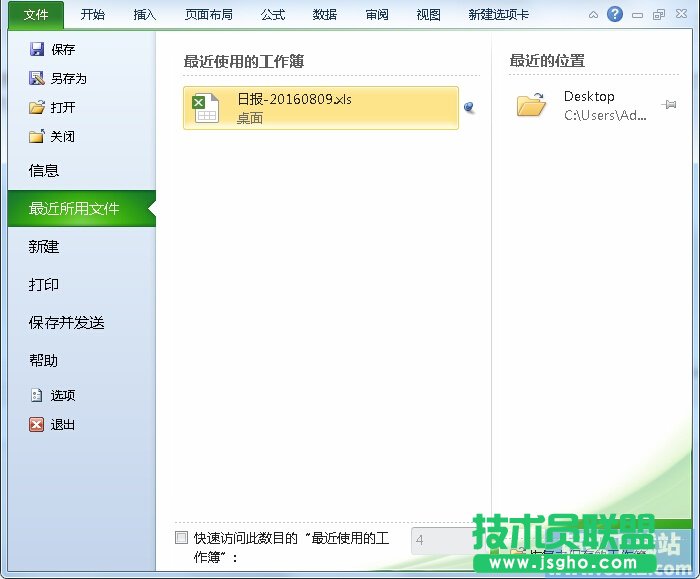The image size is (700, 579).
Task: Pin the Desktop location to recent places
Action: point(669,104)
